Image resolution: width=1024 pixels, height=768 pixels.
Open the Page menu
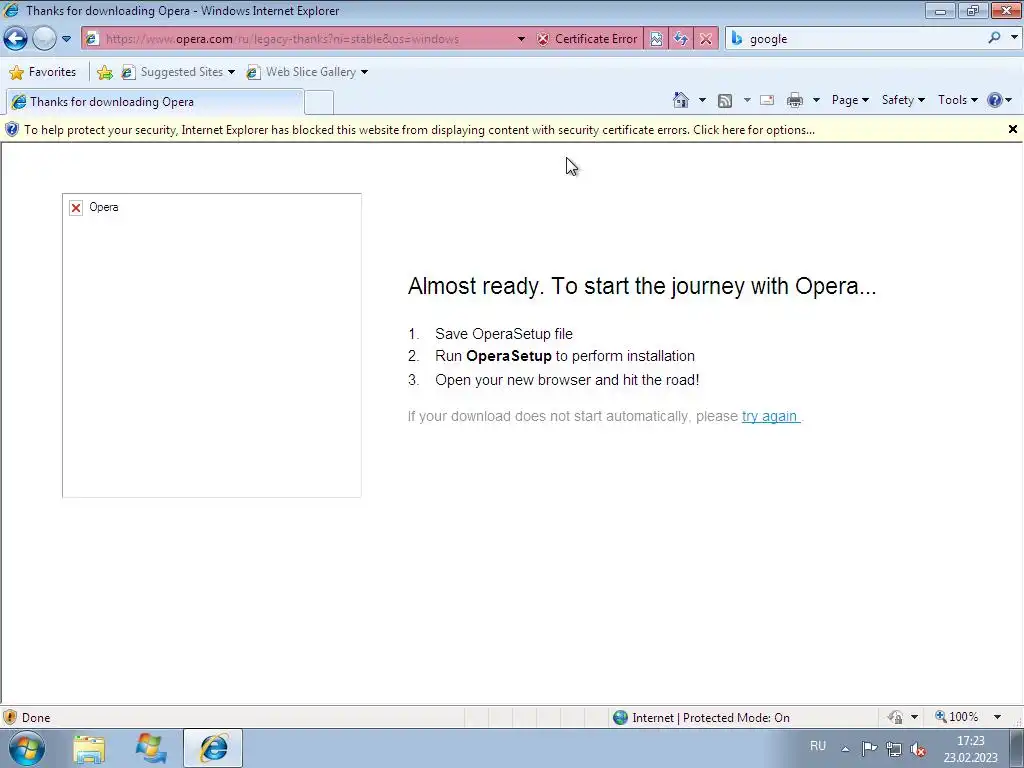(x=850, y=100)
